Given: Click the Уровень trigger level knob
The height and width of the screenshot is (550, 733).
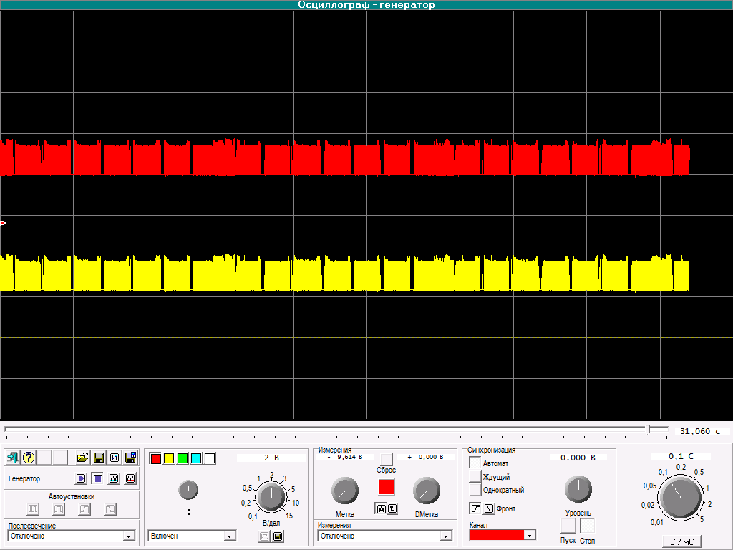Looking at the screenshot, I should [578, 489].
